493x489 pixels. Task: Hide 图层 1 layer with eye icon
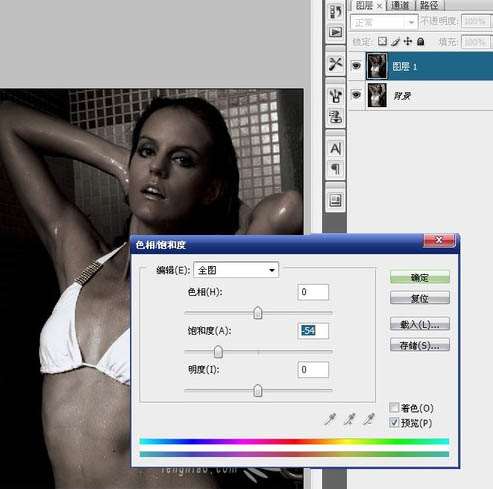point(356,66)
